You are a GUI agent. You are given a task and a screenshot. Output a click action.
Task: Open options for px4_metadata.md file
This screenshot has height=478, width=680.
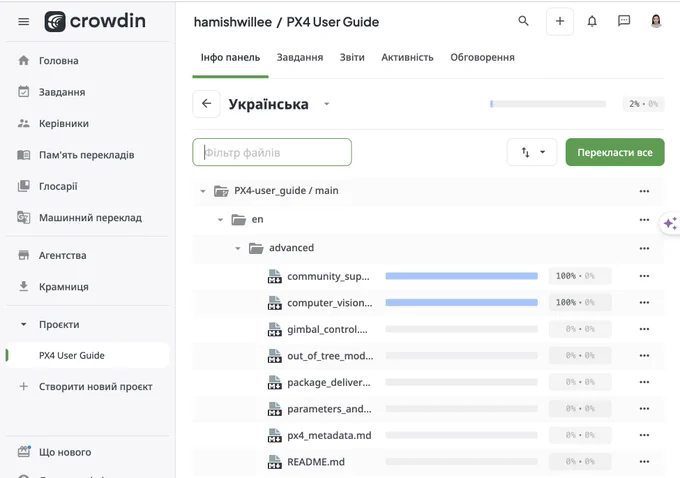coord(644,435)
